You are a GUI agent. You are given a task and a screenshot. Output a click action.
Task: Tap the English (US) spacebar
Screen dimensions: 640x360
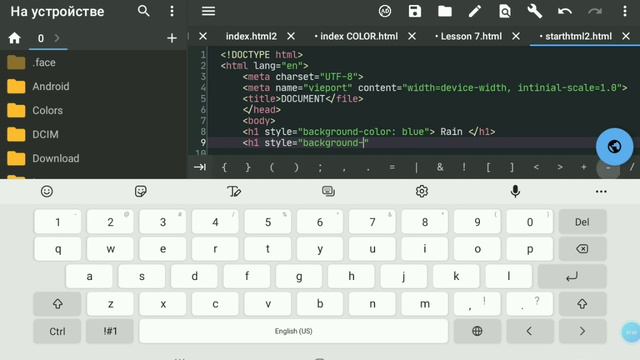pyautogui.click(x=293, y=331)
